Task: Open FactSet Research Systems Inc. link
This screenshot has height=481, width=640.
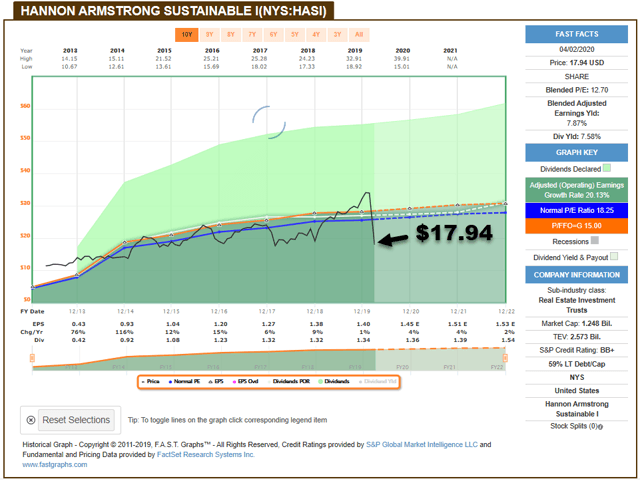Action: point(206,454)
